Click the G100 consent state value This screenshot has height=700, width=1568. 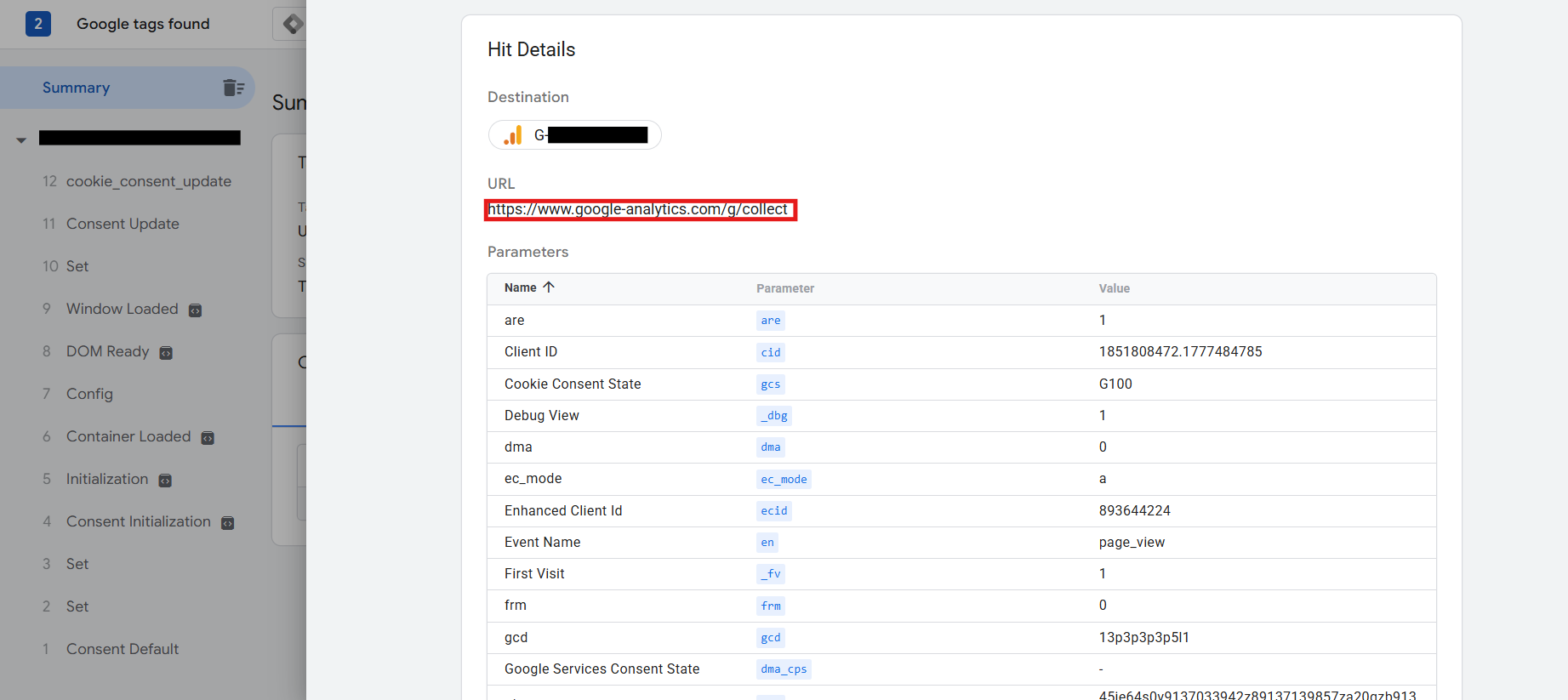tap(1115, 384)
